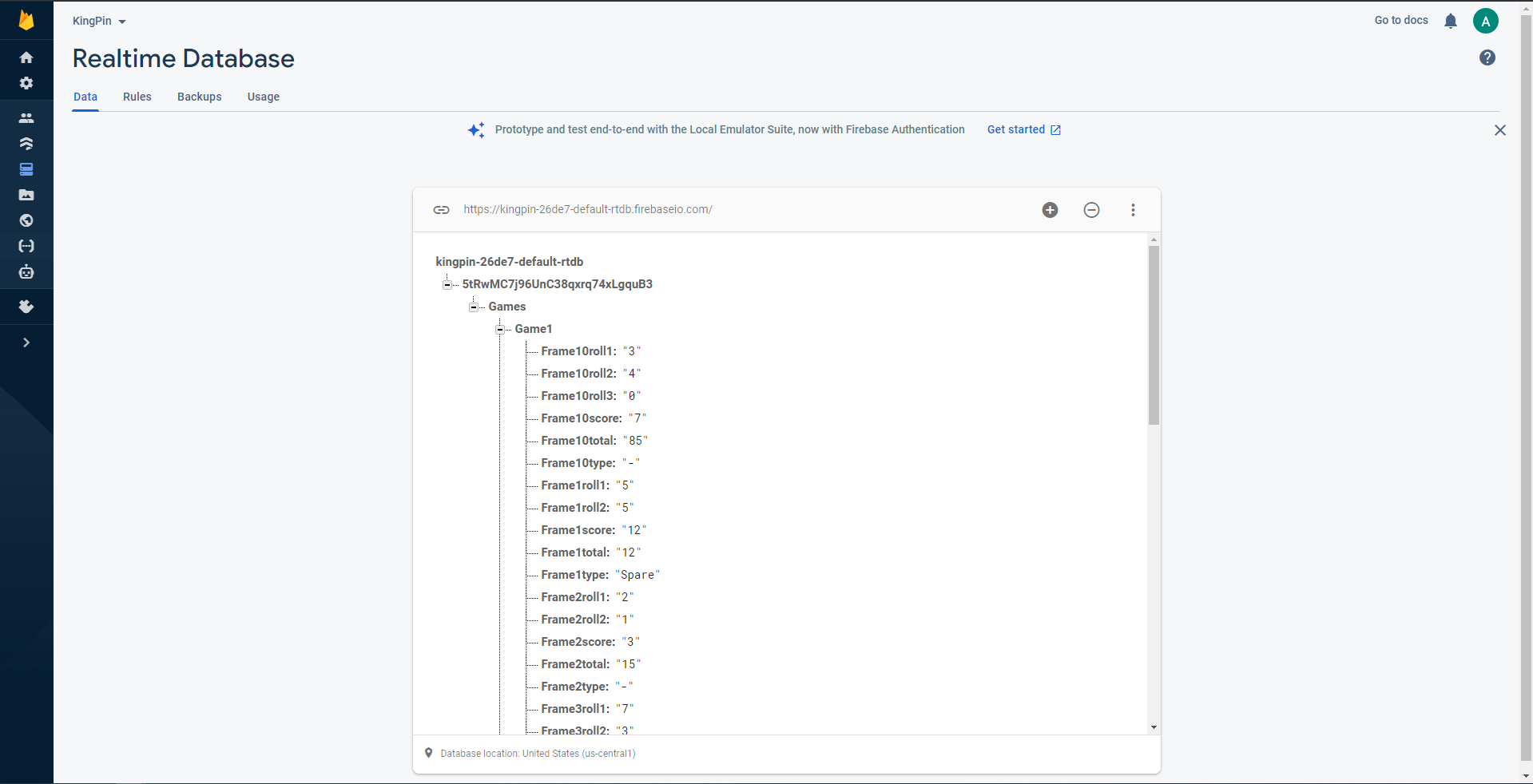Open Machine Learning robot icon in sidebar
This screenshot has height=784, width=1533.
pyautogui.click(x=26, y=271)
